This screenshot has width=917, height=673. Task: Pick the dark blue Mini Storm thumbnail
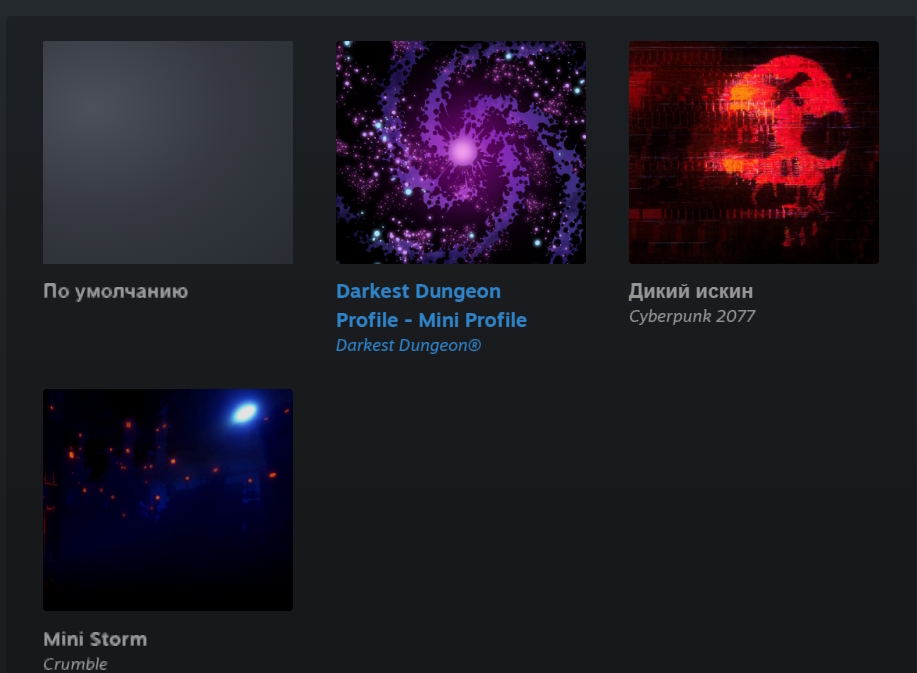[x=168, y=500]
